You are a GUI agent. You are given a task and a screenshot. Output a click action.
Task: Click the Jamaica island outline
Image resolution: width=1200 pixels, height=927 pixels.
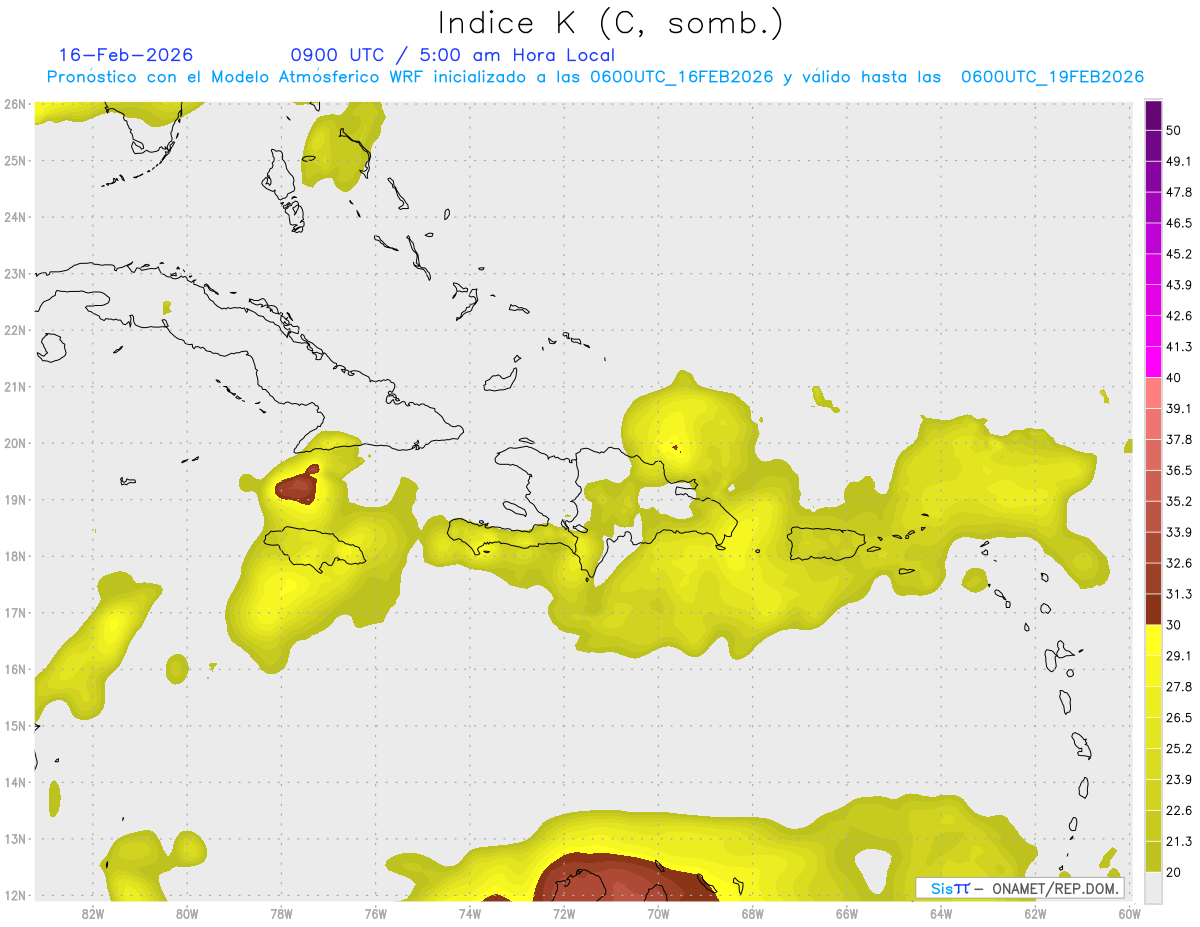[315, 548]
